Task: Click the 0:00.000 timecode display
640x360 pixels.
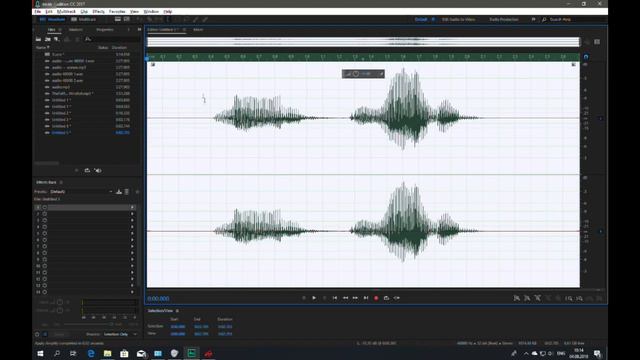Action: [x=158, y=299]
